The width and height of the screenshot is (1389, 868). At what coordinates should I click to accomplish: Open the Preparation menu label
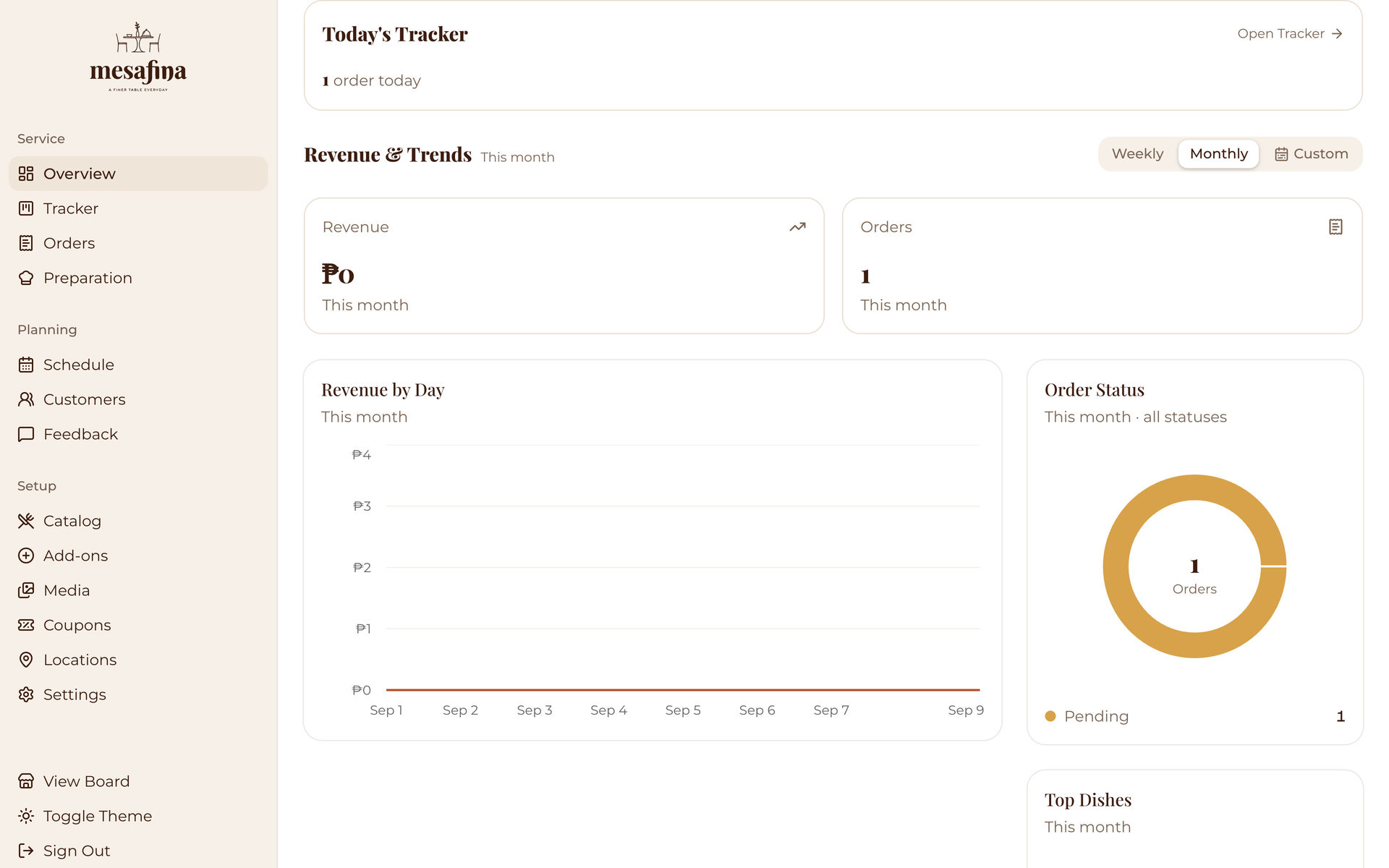[88, 278]
